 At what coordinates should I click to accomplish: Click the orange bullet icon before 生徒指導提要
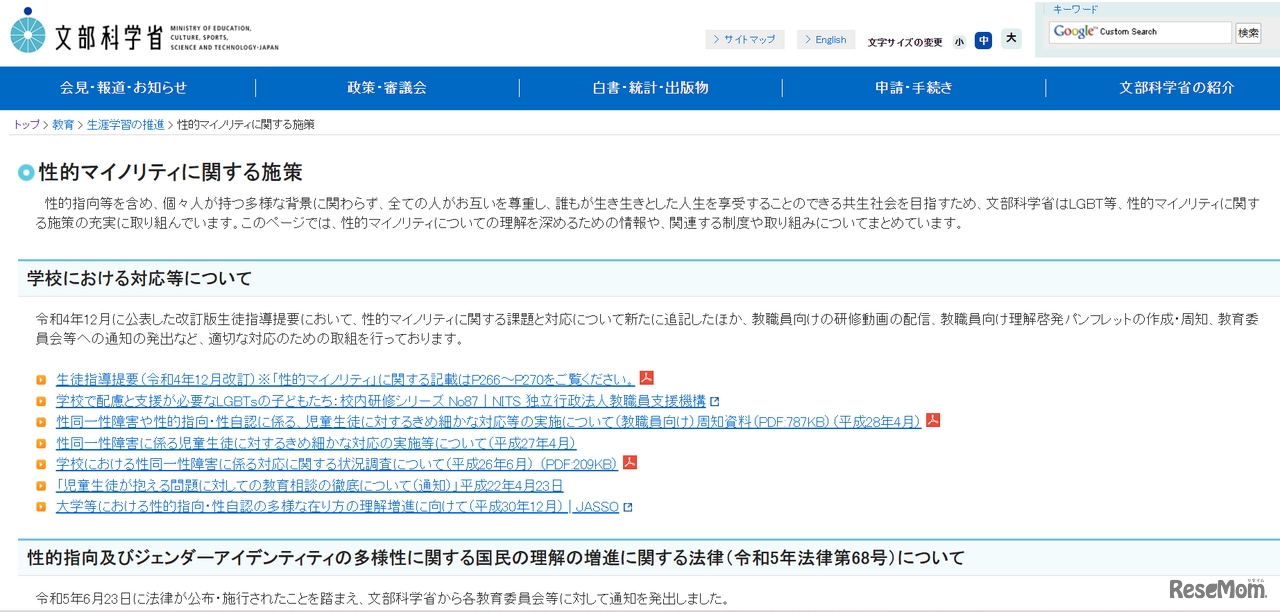tap(42, 378)
